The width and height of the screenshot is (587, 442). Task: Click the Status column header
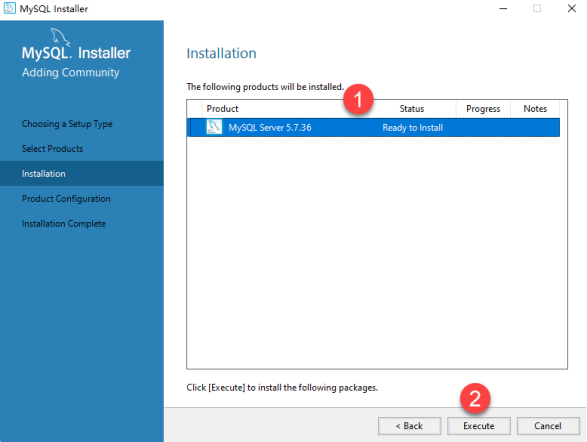pyautogui.click(x=411, y=109)
